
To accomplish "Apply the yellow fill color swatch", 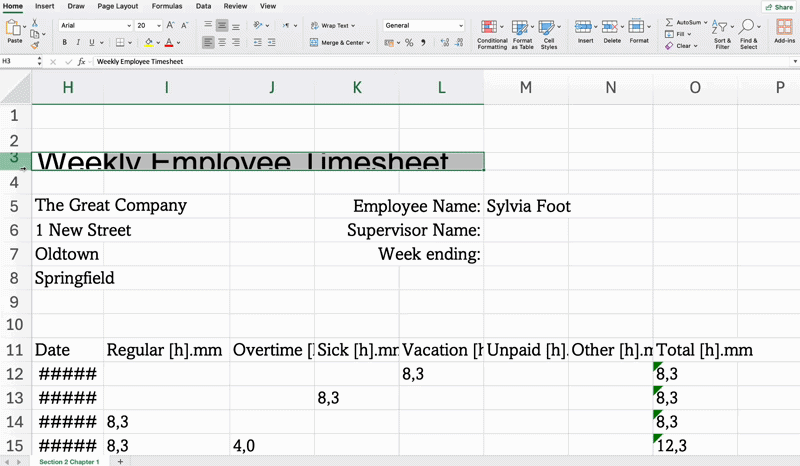I will [x=148, y=43].
